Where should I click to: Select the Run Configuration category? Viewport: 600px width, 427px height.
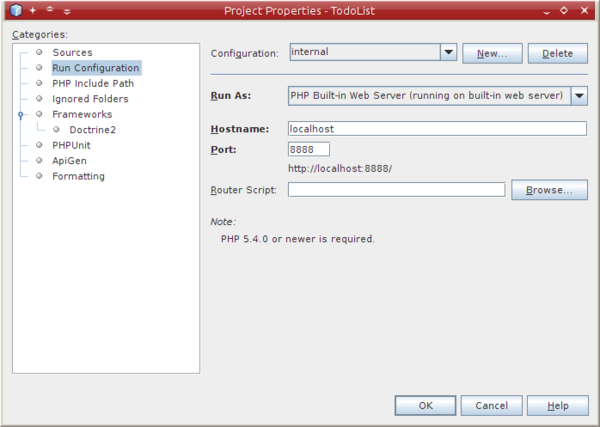pos(95,68)
